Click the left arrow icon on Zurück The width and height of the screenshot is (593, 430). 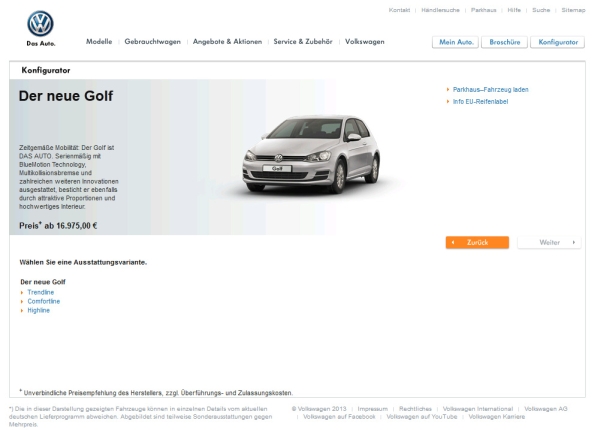[453, 242]
